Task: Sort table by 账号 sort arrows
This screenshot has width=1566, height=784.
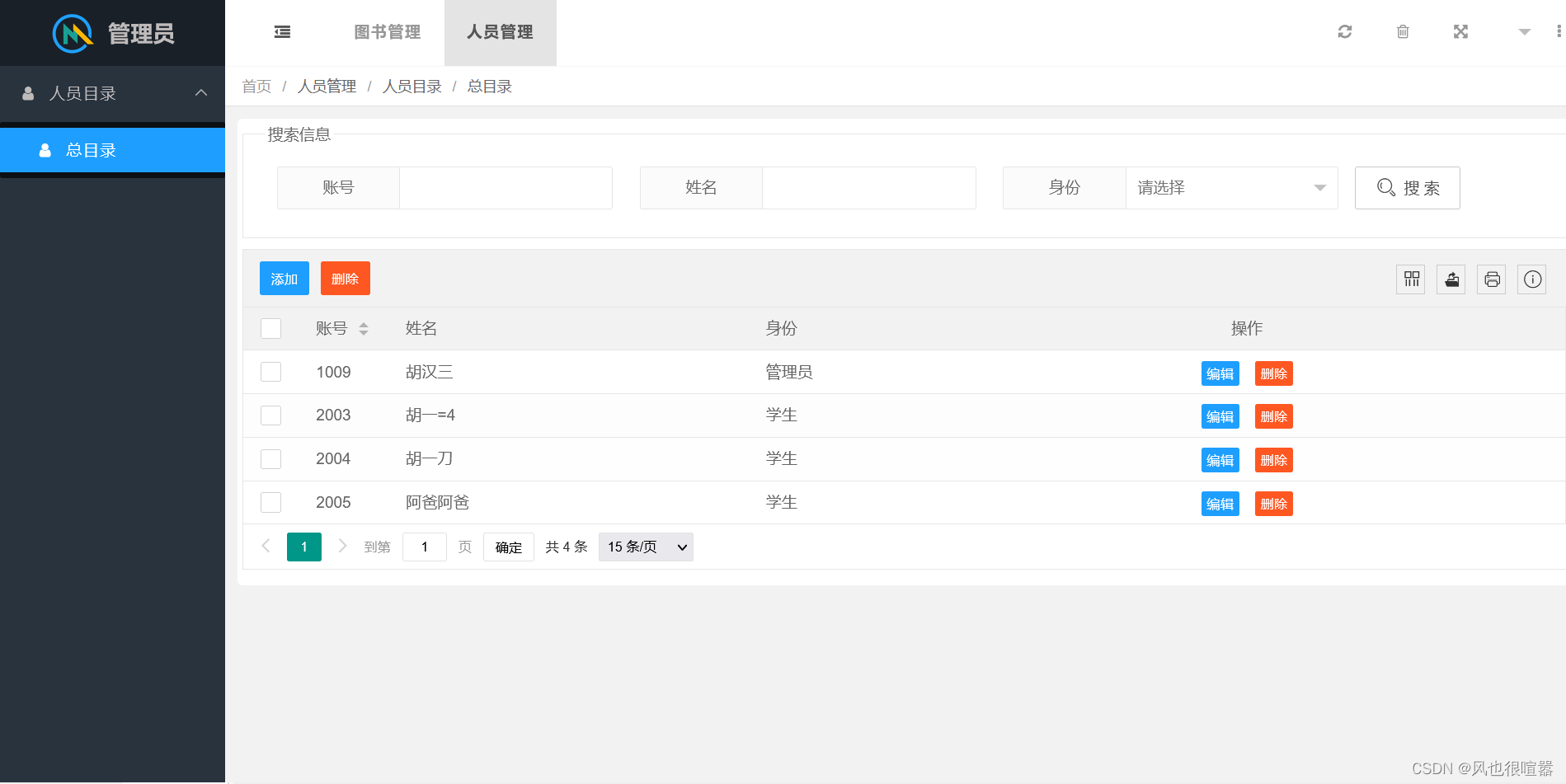Action: (x=364, y=329)
